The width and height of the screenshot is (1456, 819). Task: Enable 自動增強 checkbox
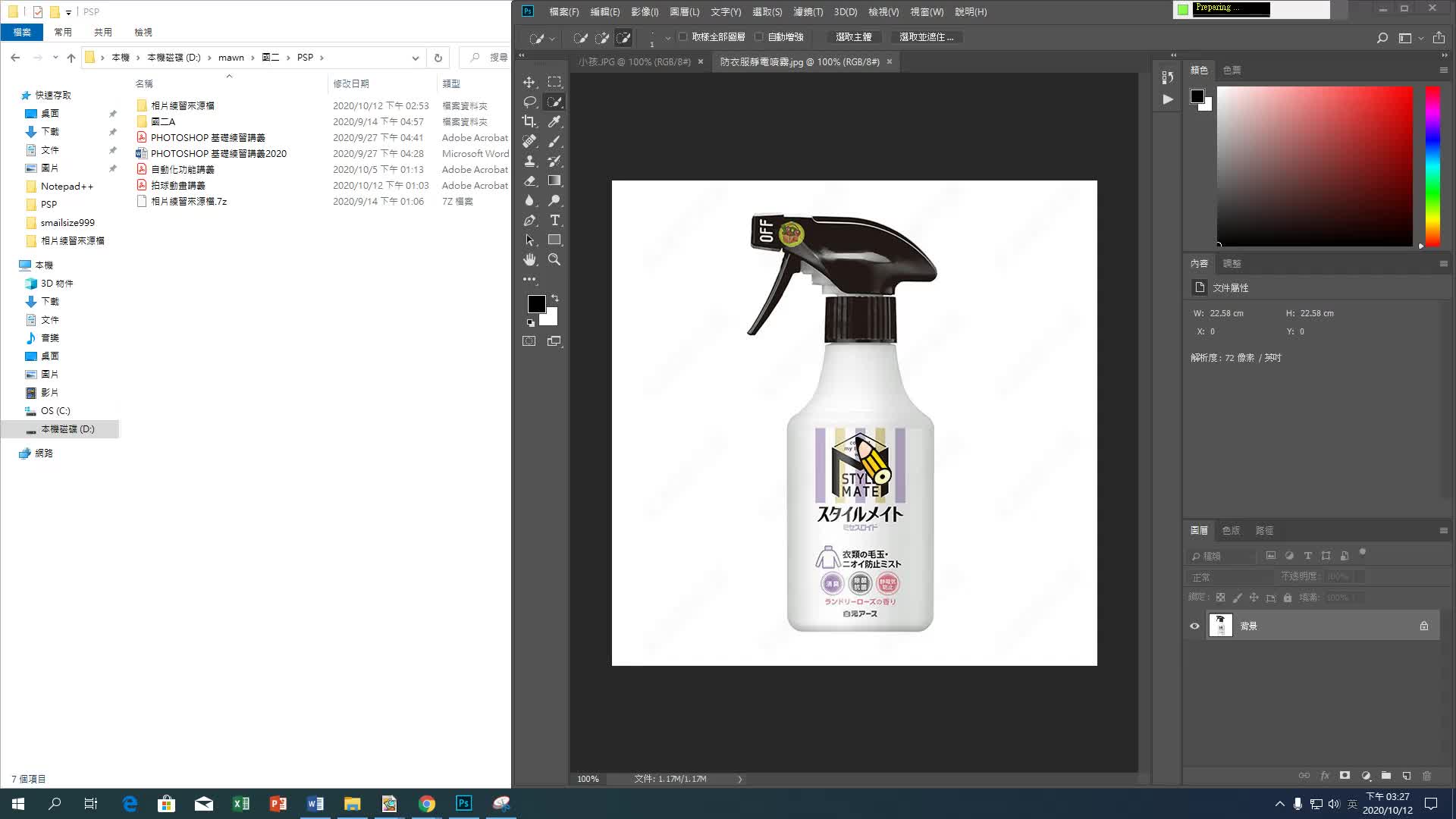tap(758, 36)
